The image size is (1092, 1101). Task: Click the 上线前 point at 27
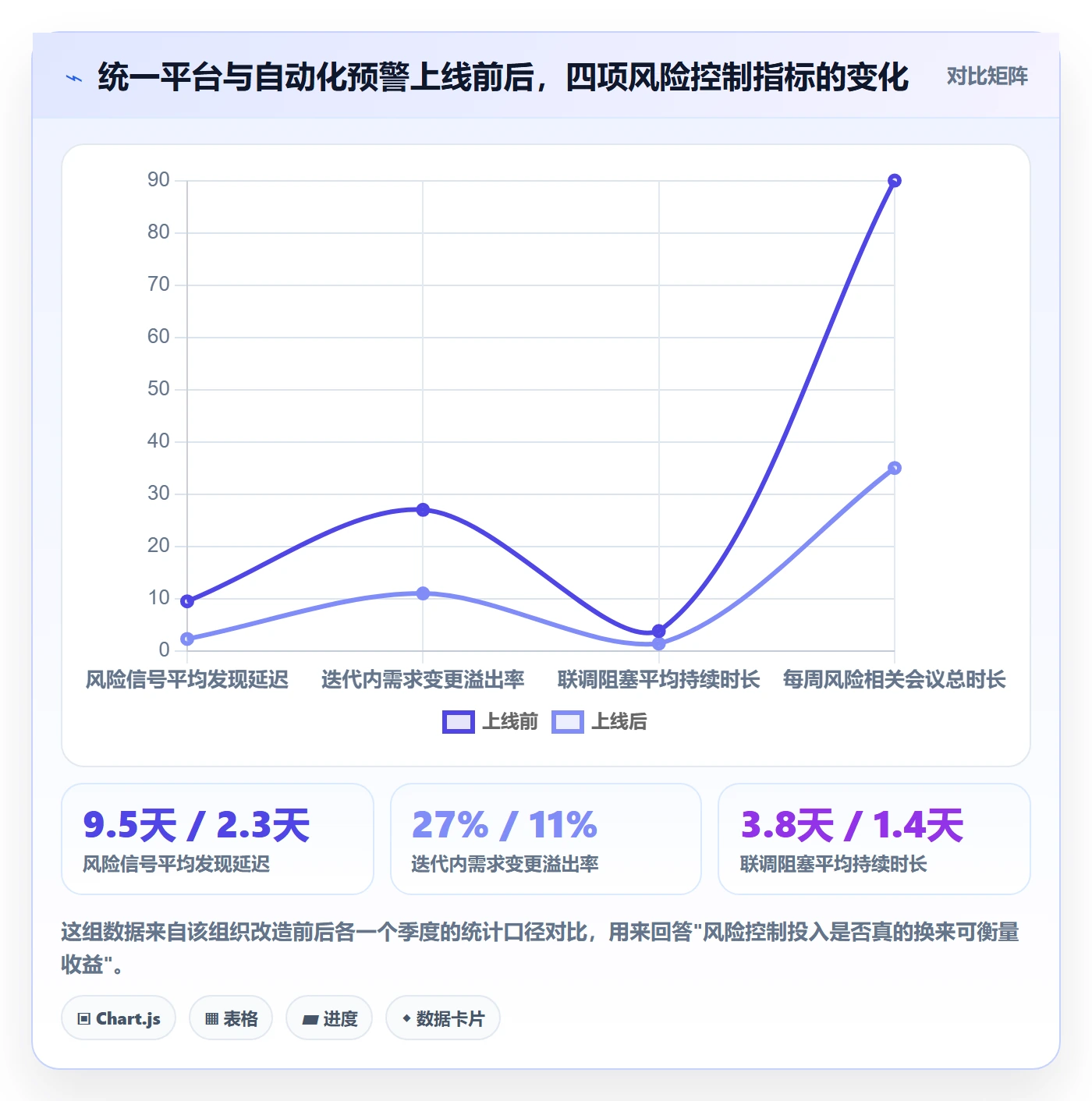click(x=423, y=510)
